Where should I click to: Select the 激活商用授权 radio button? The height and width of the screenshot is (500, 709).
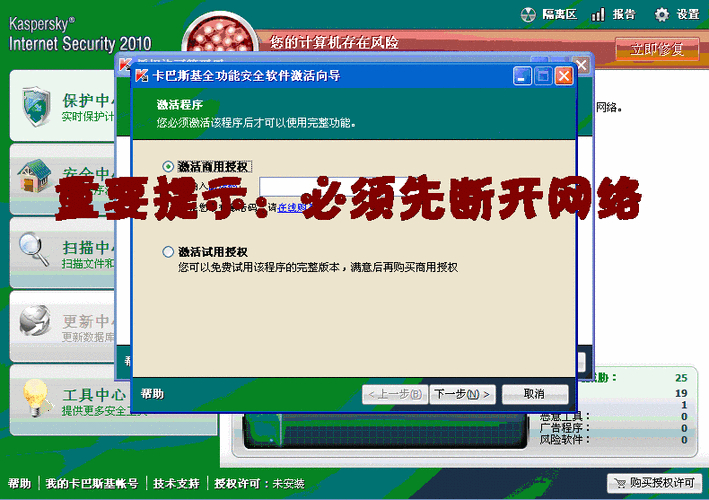coord(168,166)
